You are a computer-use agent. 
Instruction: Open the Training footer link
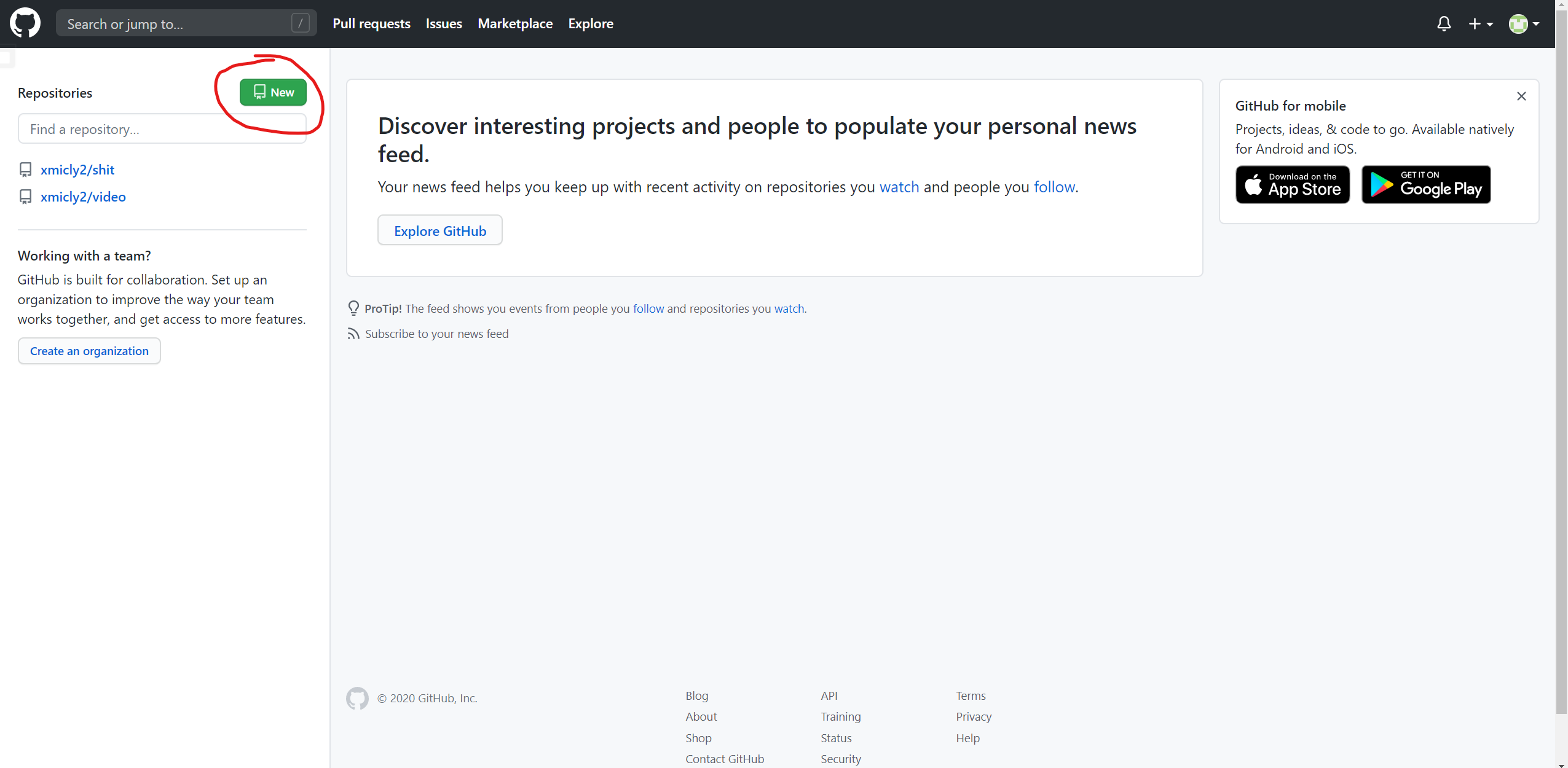(x=841, y=716)
